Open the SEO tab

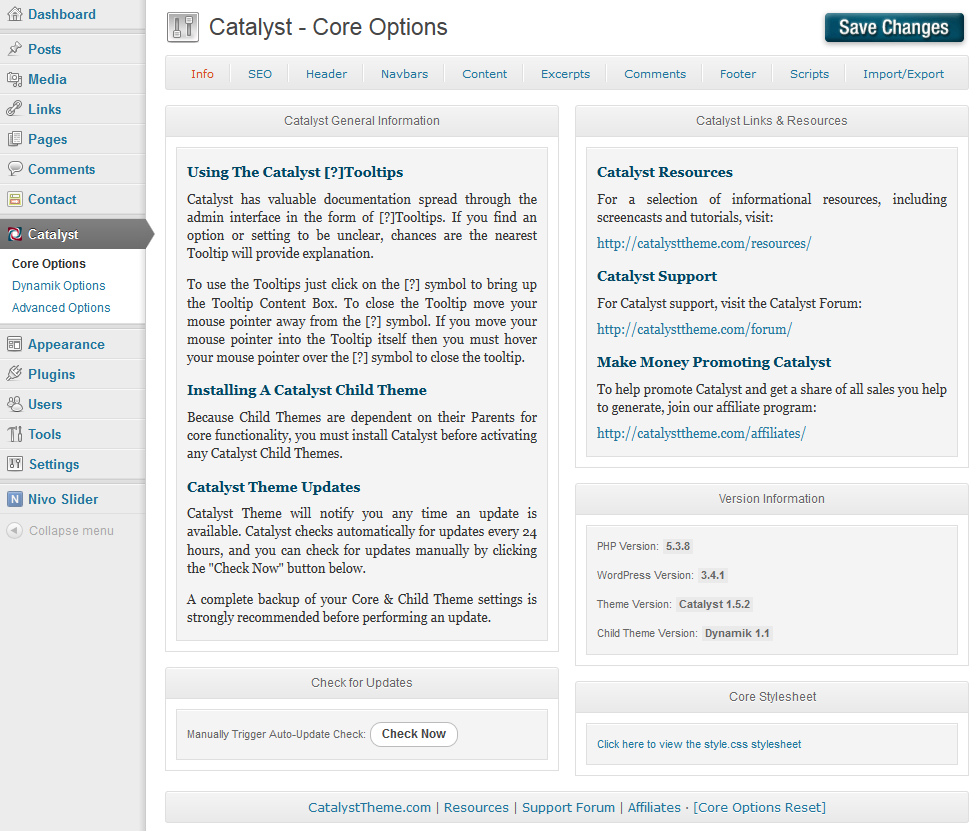(260, 74)
